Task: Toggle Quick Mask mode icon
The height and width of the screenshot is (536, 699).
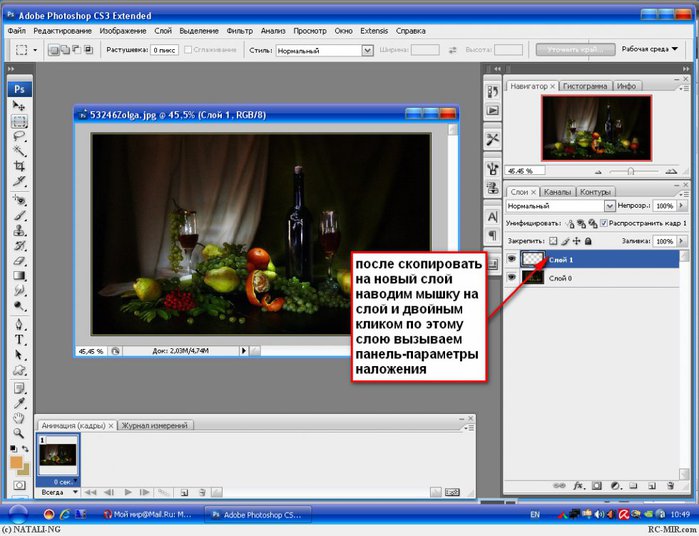Action: (19, 485)
